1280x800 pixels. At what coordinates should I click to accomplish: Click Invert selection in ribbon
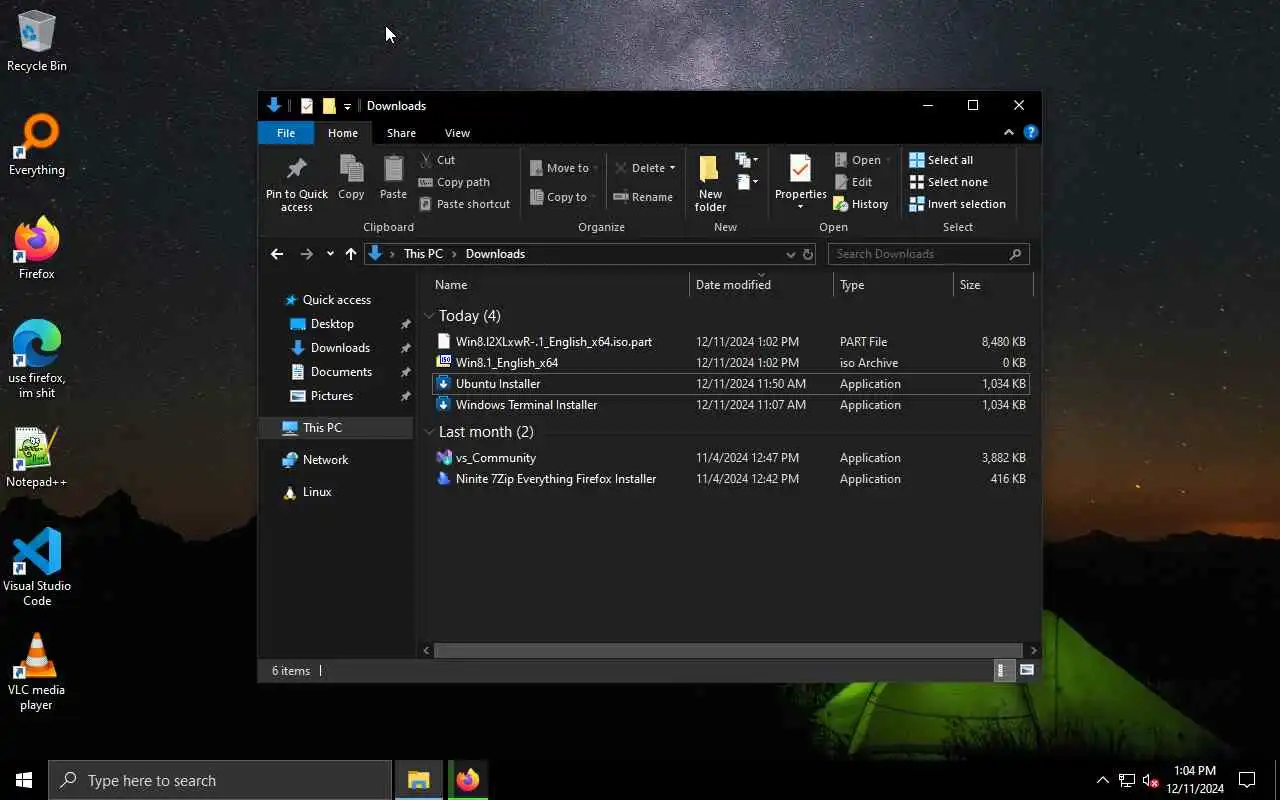(x=957, y=204)
